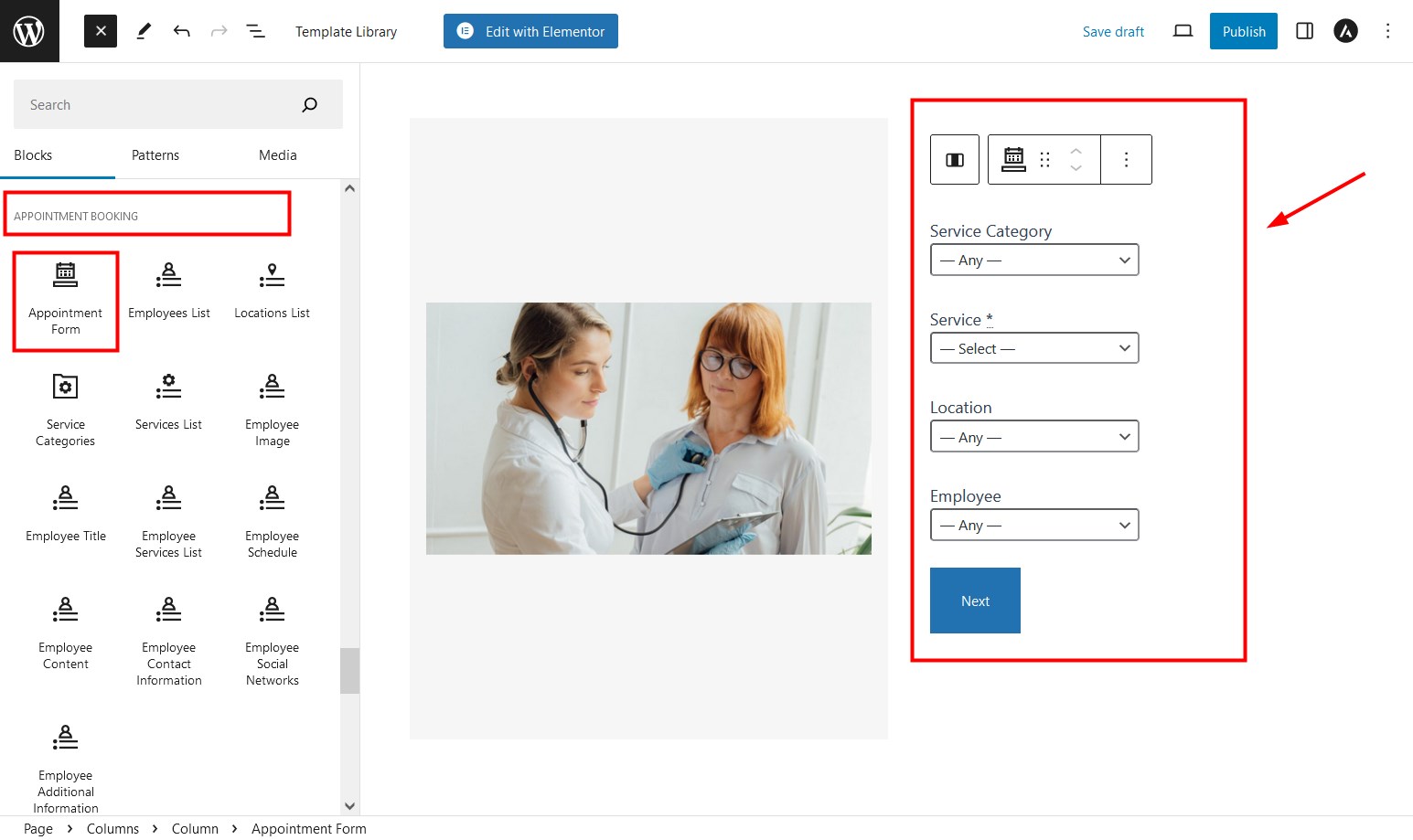Click Edit with Elementor button
Screen dimensions: 1413x840
(530, 31)
